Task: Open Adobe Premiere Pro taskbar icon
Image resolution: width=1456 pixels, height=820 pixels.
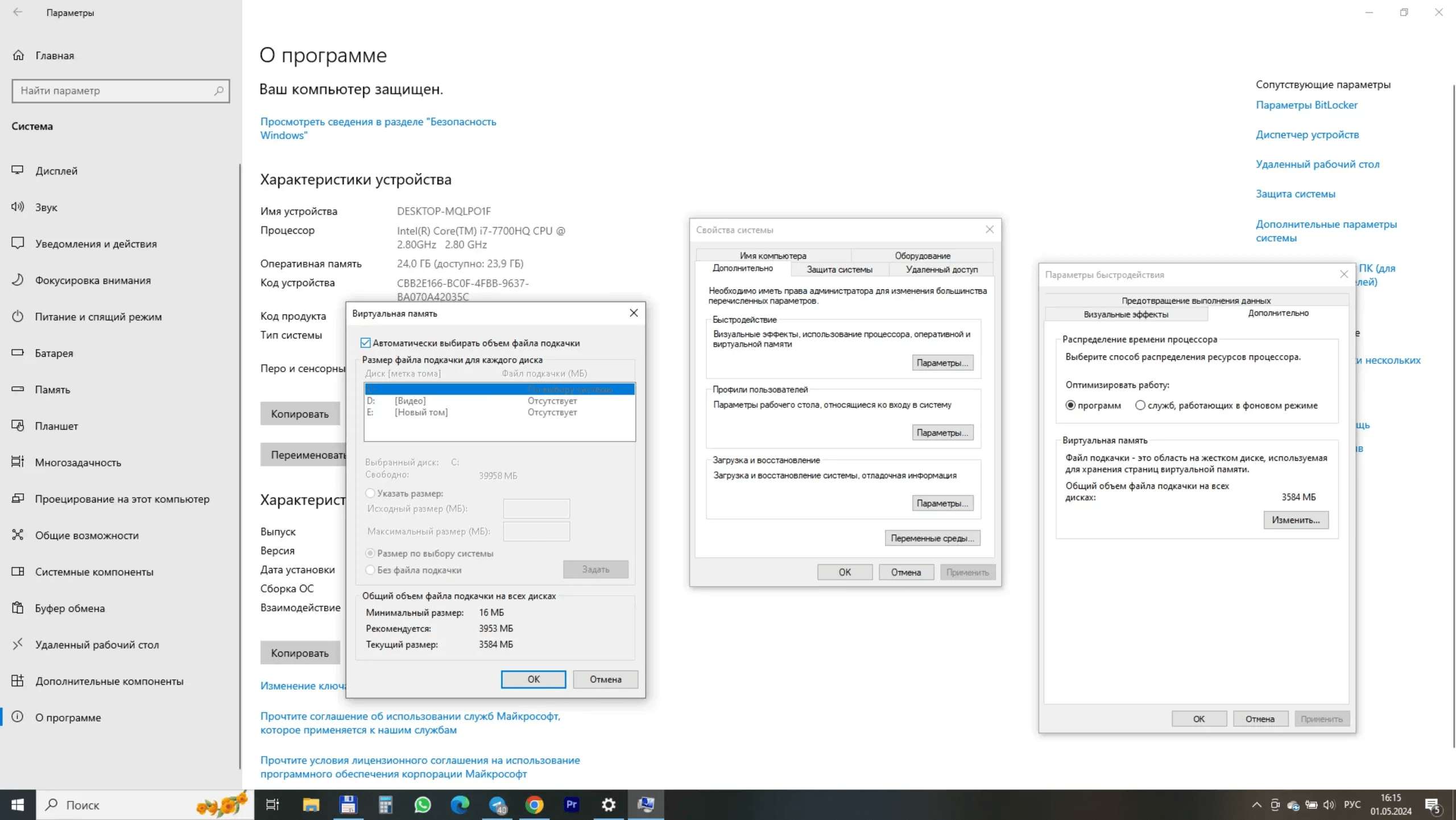Action: pos(571,805)
